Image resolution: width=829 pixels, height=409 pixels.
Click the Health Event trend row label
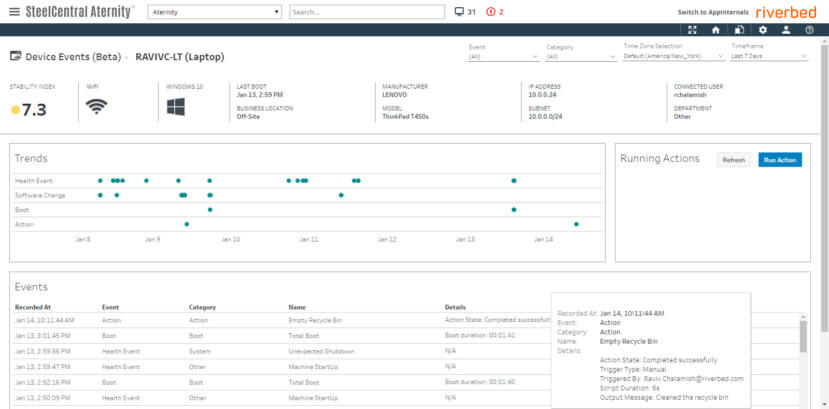tap(34, 181)
